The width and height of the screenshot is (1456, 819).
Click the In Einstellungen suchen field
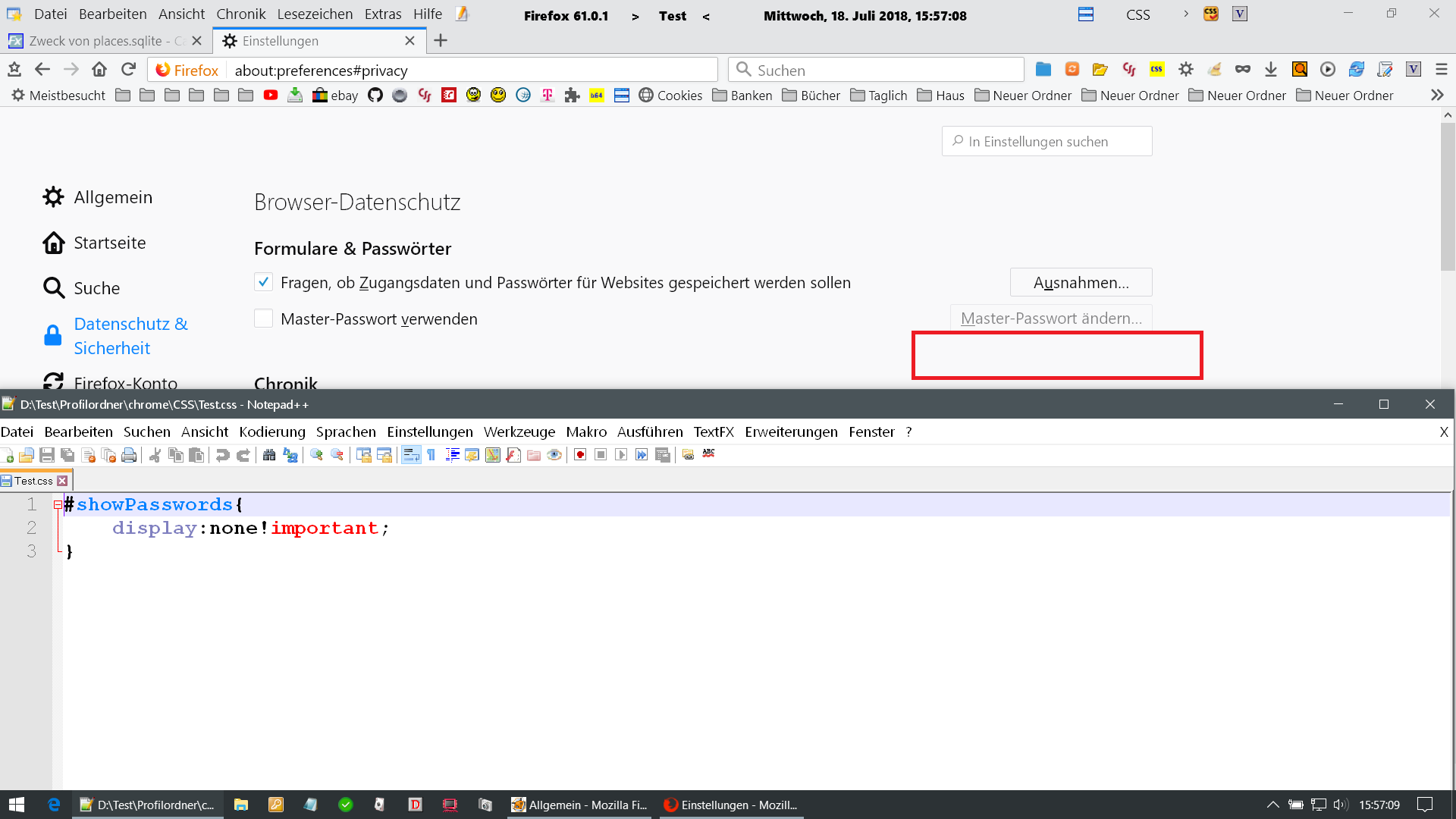pyautogui.click(x=1046, y=142)
